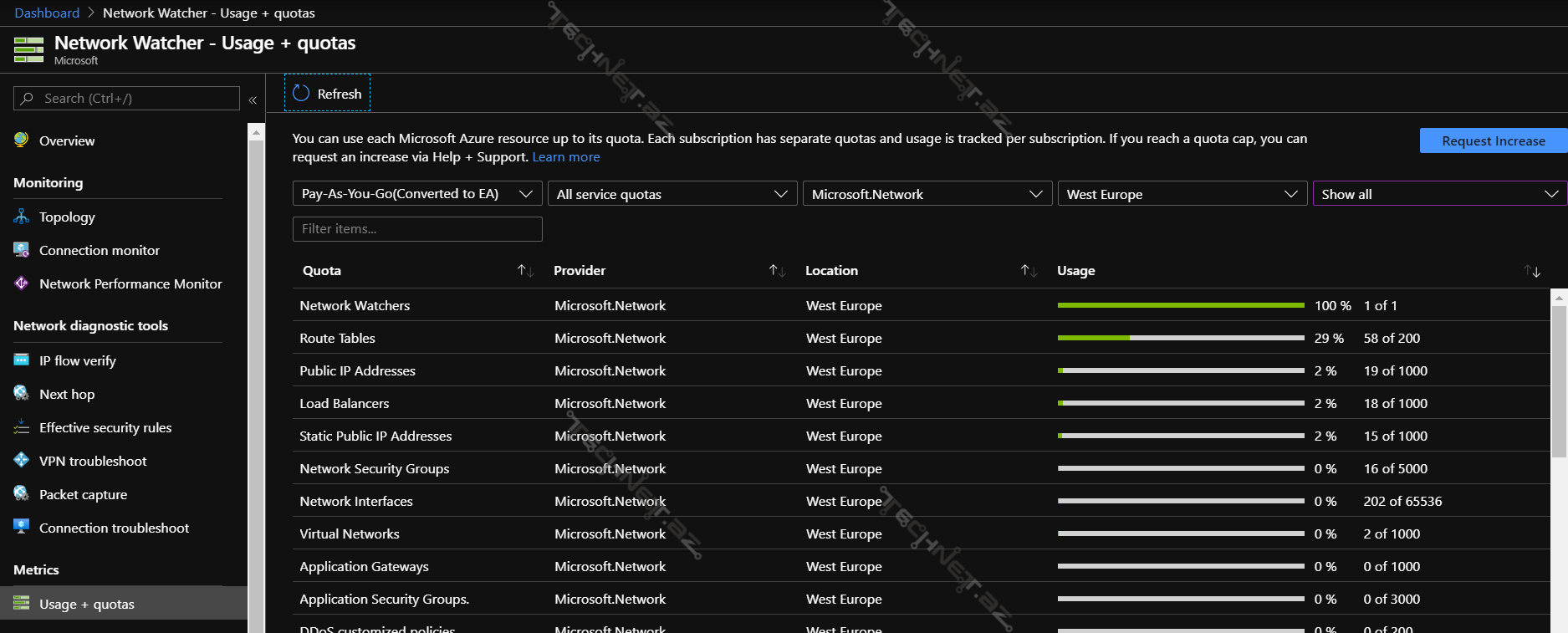Open Packet capture icon in sidebar
Image resolution: width=1568 pixels, height=633 pixels.
coord(22,494)
